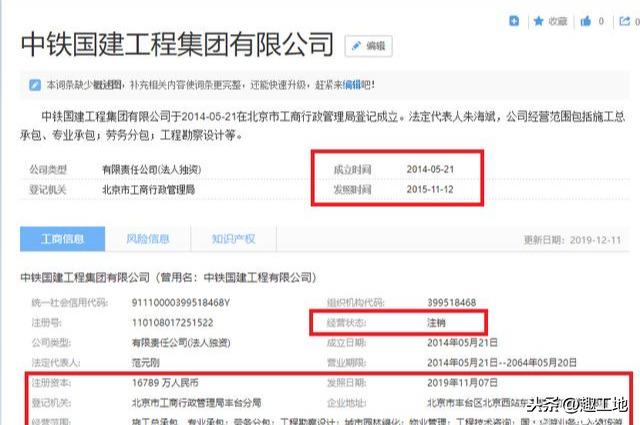Image resolution: width=640 pixels, height=425 pixels.
Task: Click the 收藏 label text
Action: (x=558, y=21)
